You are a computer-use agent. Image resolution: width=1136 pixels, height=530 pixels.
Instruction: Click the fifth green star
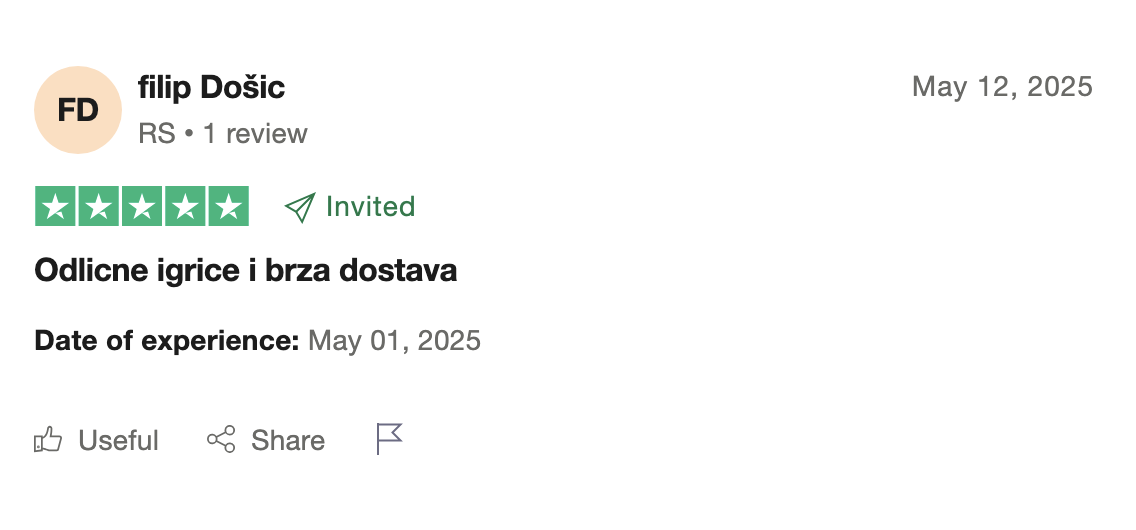(x=228, y=207)
